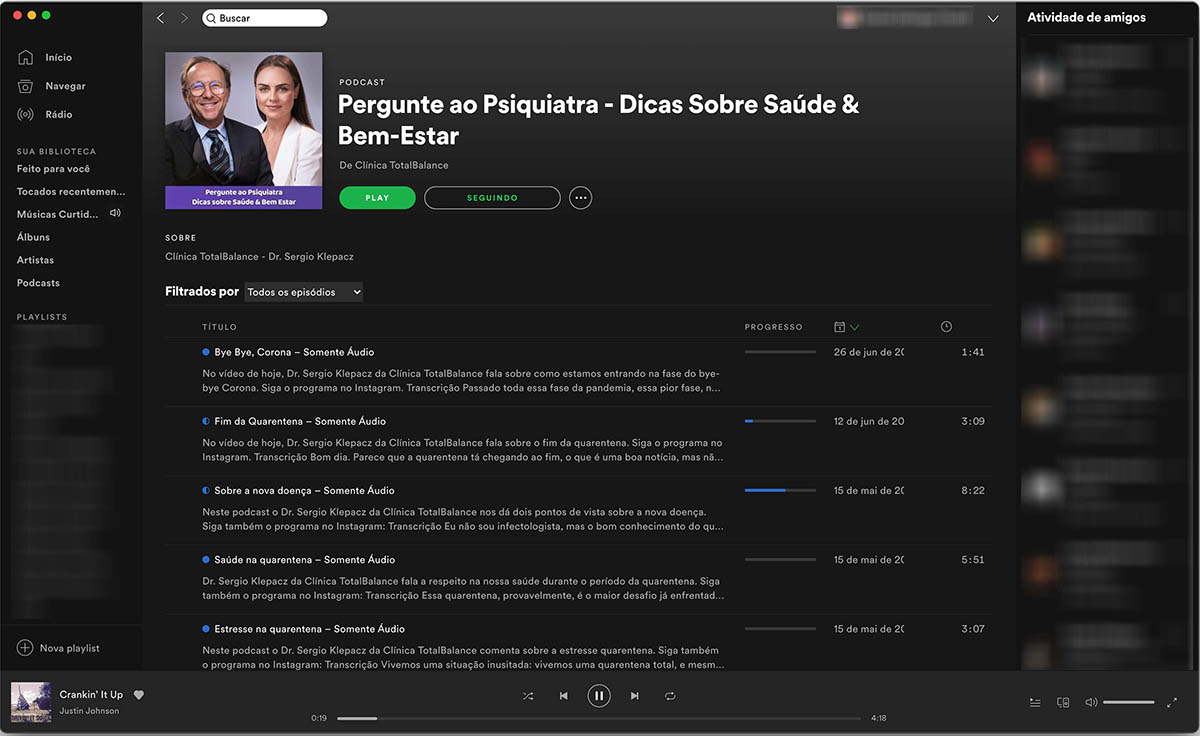Toggle repeat mode

670,696
